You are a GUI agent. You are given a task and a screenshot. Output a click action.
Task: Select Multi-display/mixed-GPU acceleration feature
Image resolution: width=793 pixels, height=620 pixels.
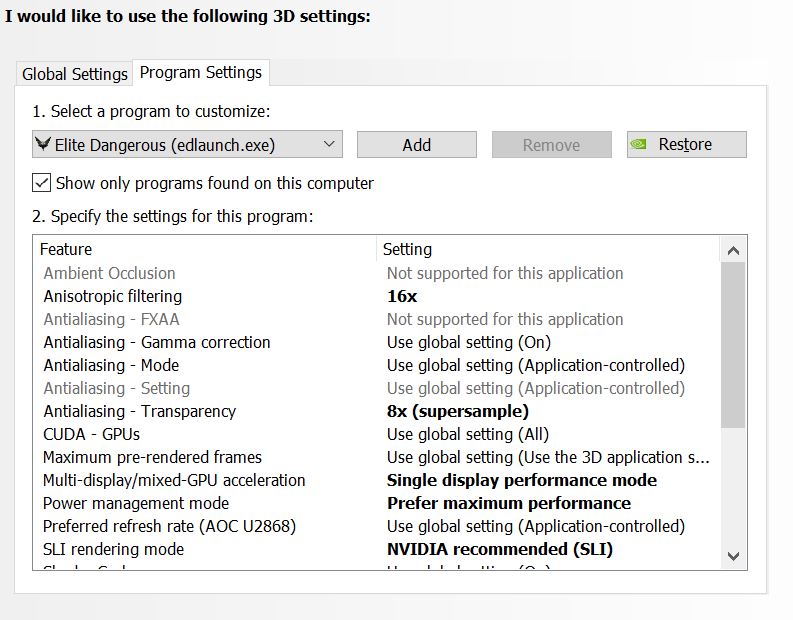174,480
